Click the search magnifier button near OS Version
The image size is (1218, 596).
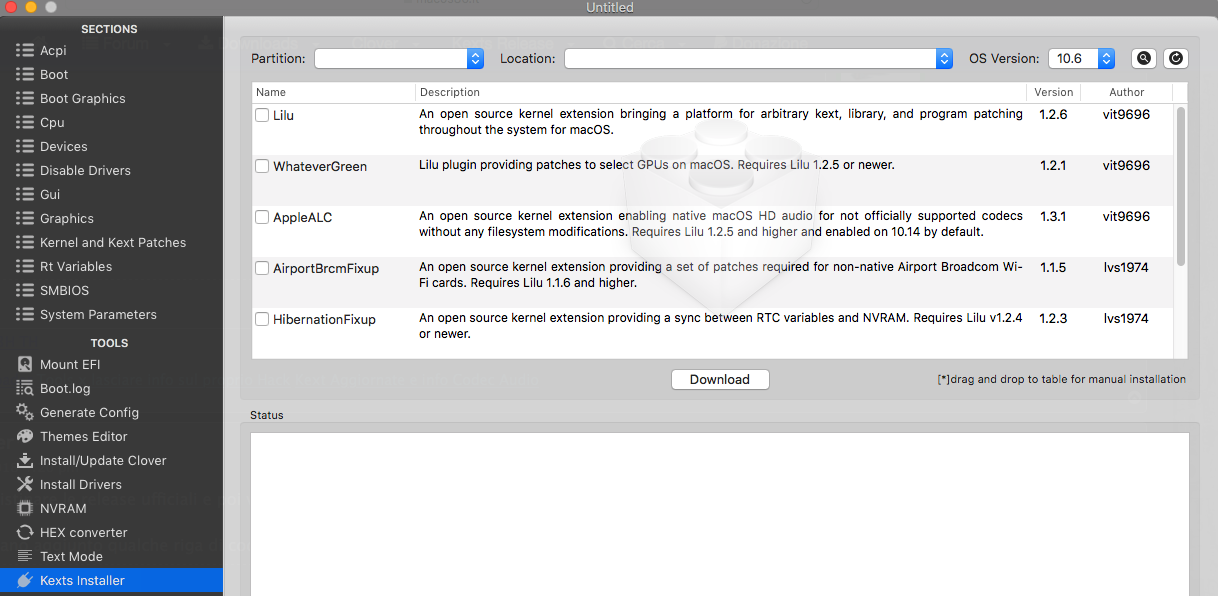click(1144, 58)
